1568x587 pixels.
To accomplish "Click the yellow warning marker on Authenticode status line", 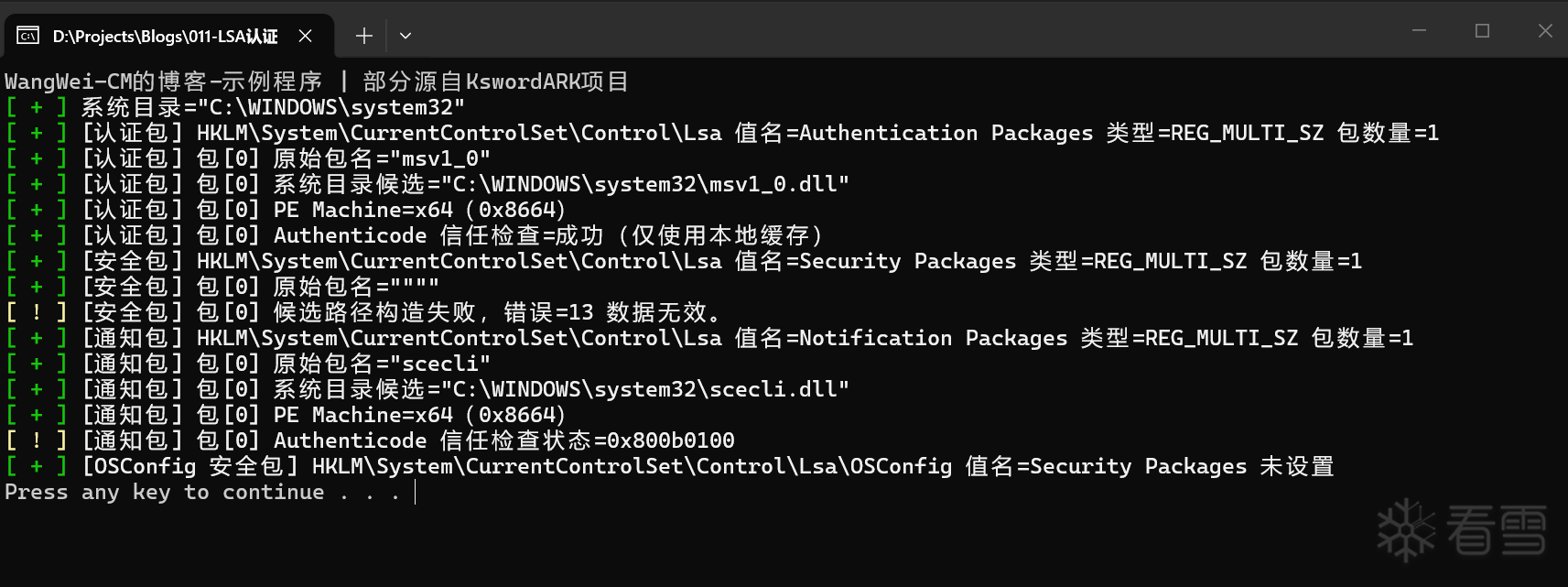I will [x=37, y=440].
